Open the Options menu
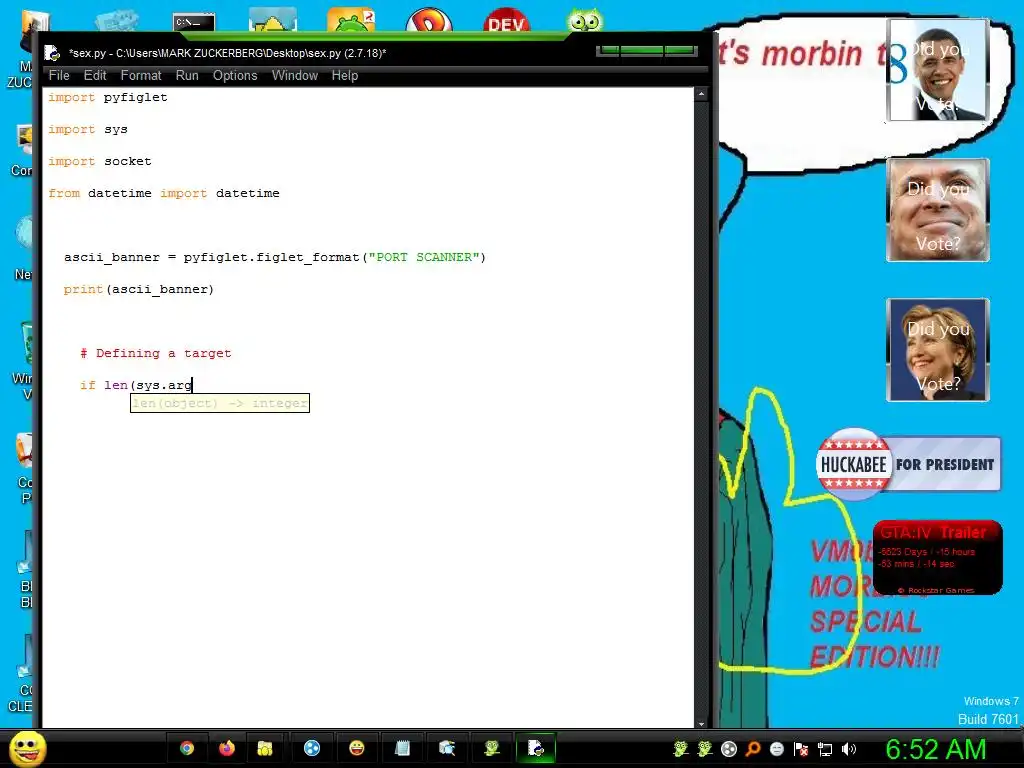Viewport: 1024px width, 768px height. tap(235, 76)
